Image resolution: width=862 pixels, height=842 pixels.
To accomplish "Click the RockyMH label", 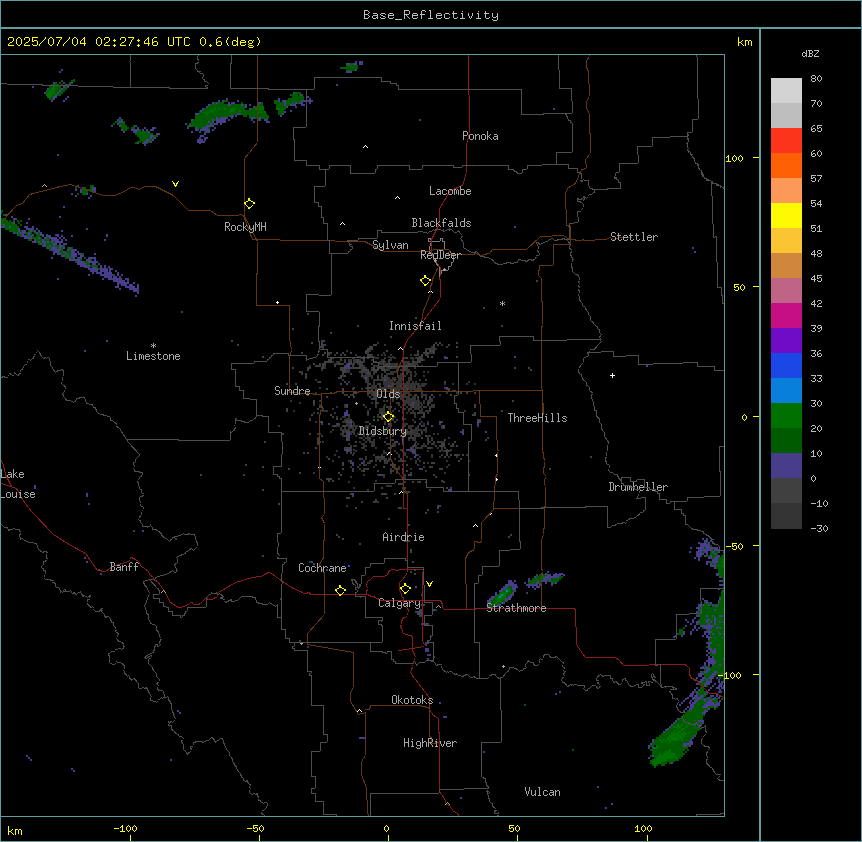I will (245, 227).
